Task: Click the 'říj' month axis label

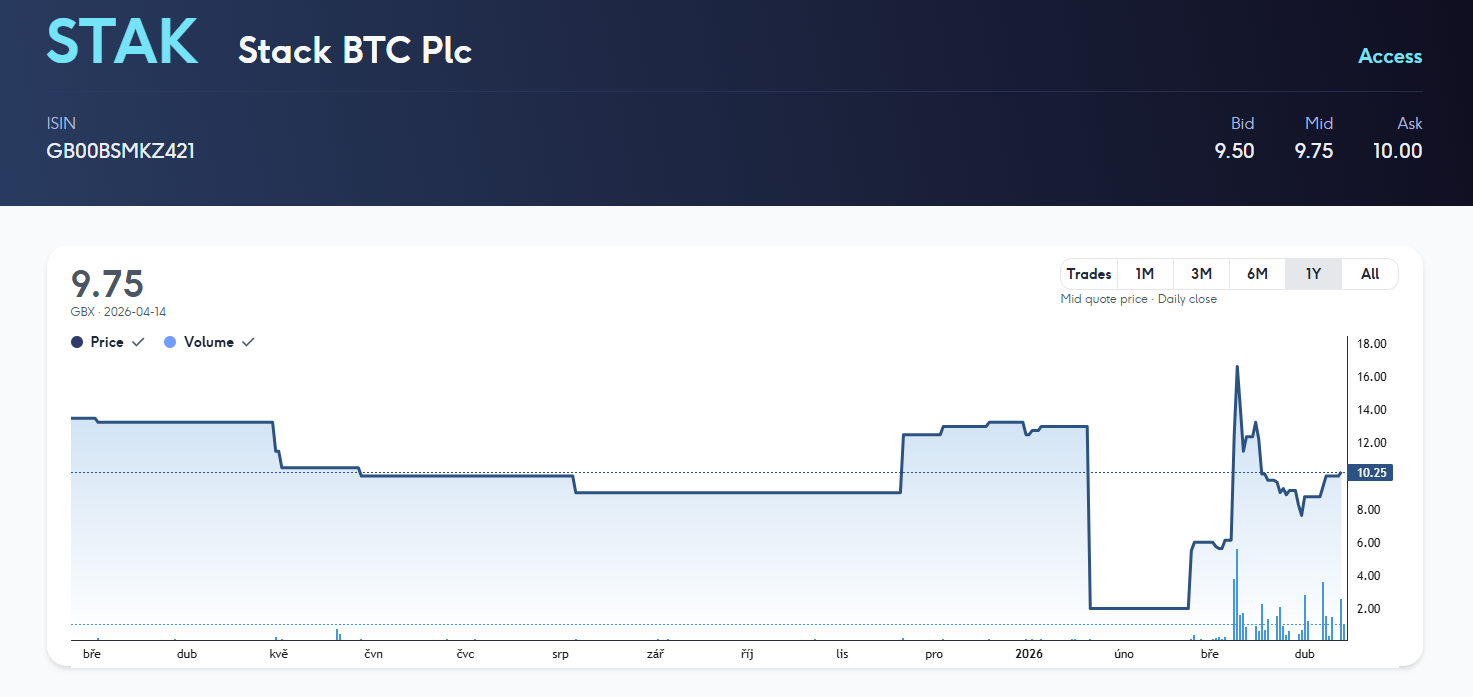Action: coord(747,654)
